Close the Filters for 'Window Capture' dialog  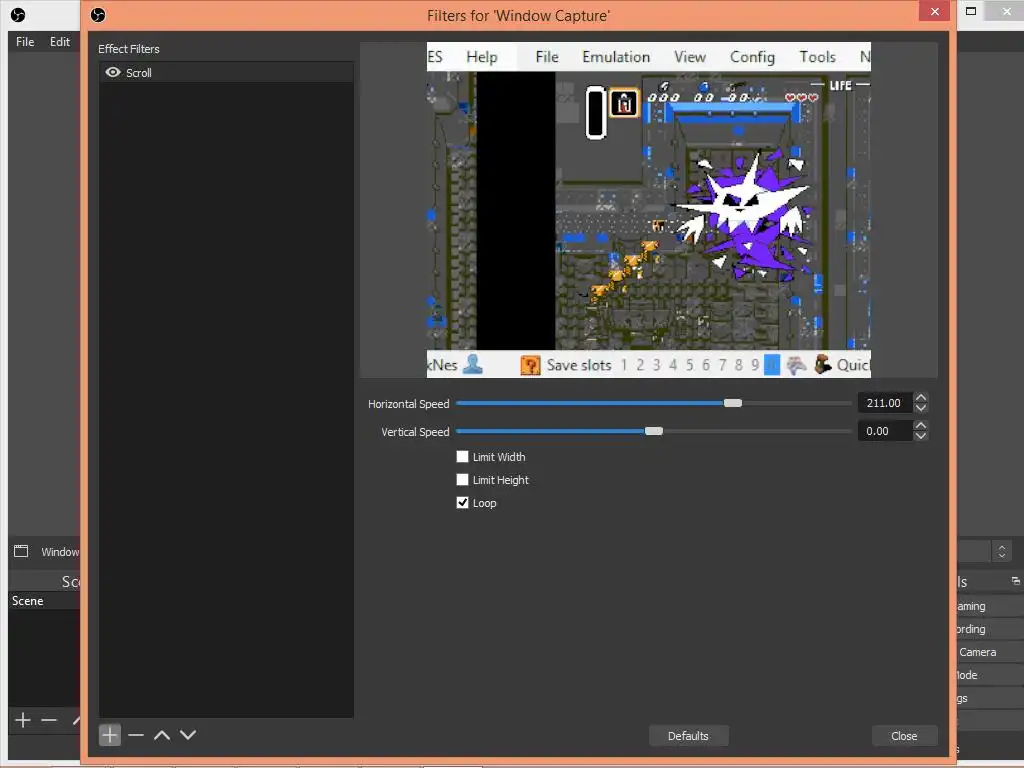[x=935, y=12]
